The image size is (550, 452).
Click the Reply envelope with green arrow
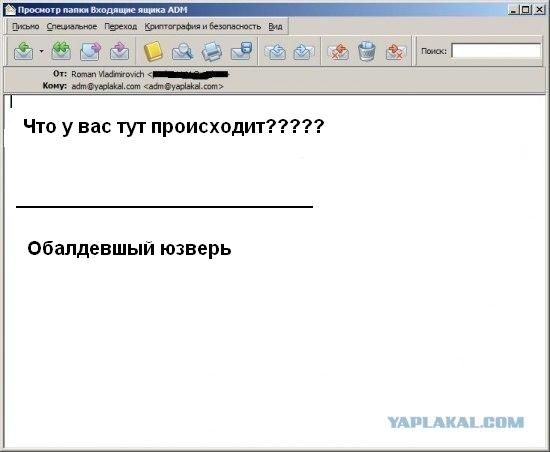[x=24, y=51]
